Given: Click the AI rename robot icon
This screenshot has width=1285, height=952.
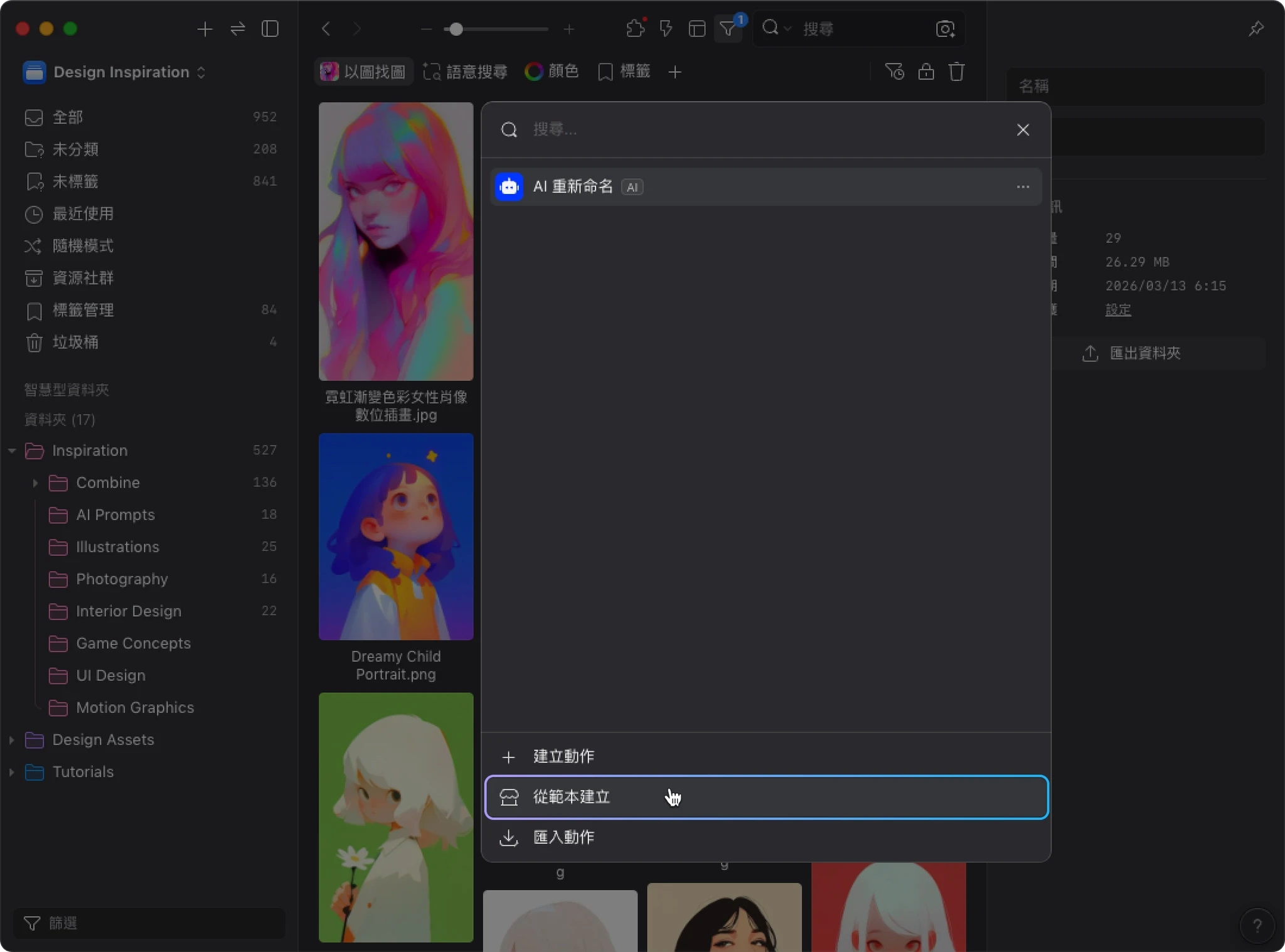Looking at the screenshot, I should pos(509,187).
